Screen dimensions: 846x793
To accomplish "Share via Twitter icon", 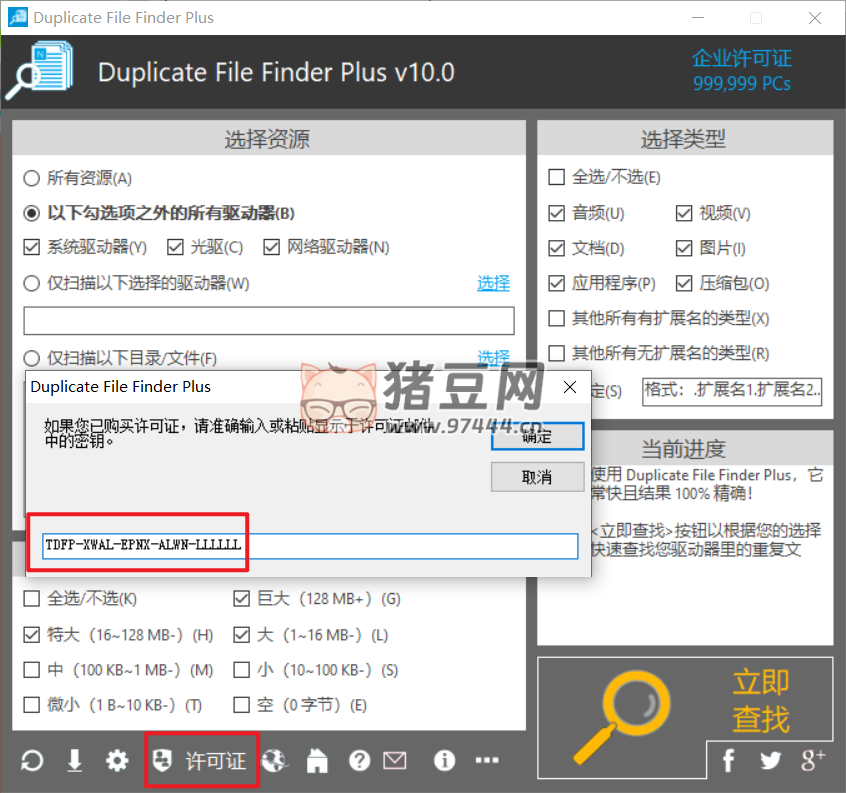I will 770,761.
